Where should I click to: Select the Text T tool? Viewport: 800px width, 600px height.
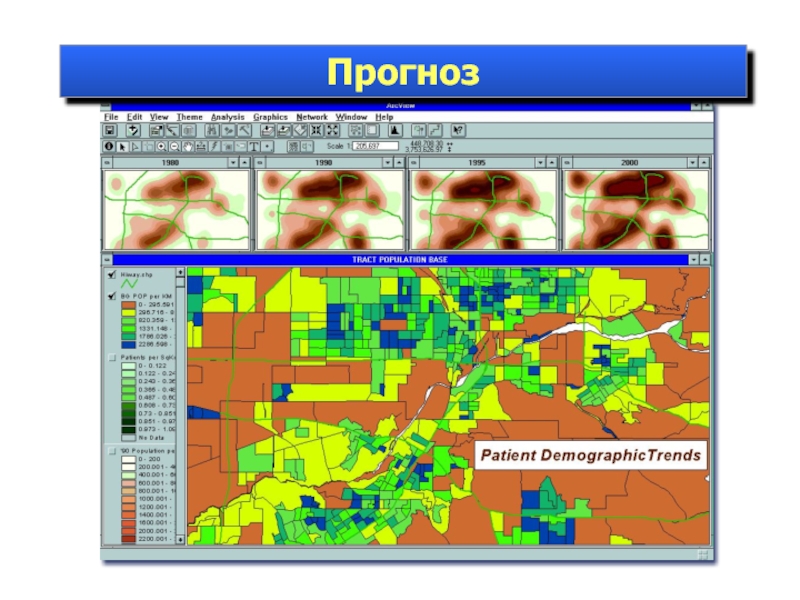254,147
